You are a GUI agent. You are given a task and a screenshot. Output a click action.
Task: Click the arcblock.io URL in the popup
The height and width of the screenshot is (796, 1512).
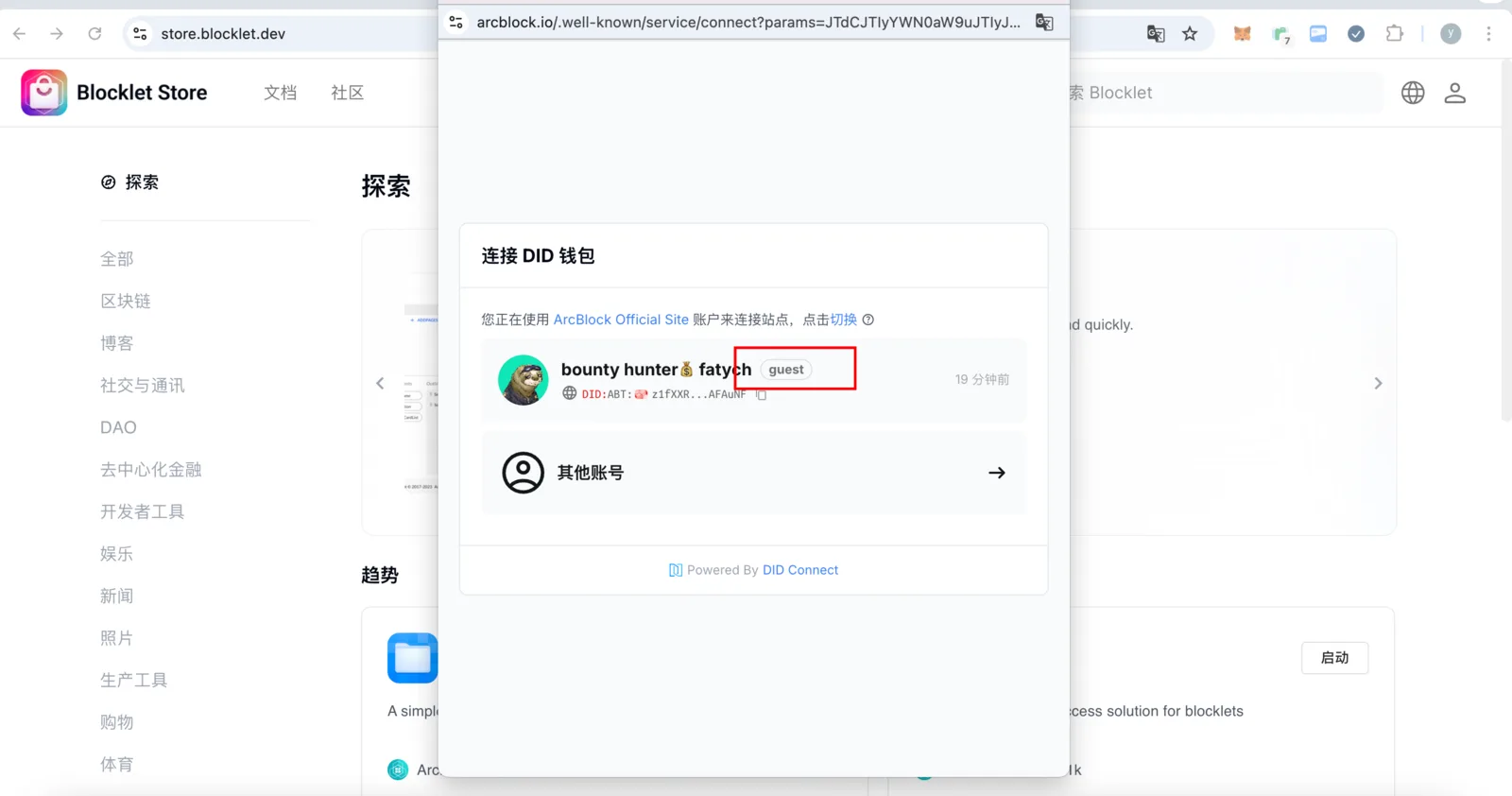click(x=748, y=22)
